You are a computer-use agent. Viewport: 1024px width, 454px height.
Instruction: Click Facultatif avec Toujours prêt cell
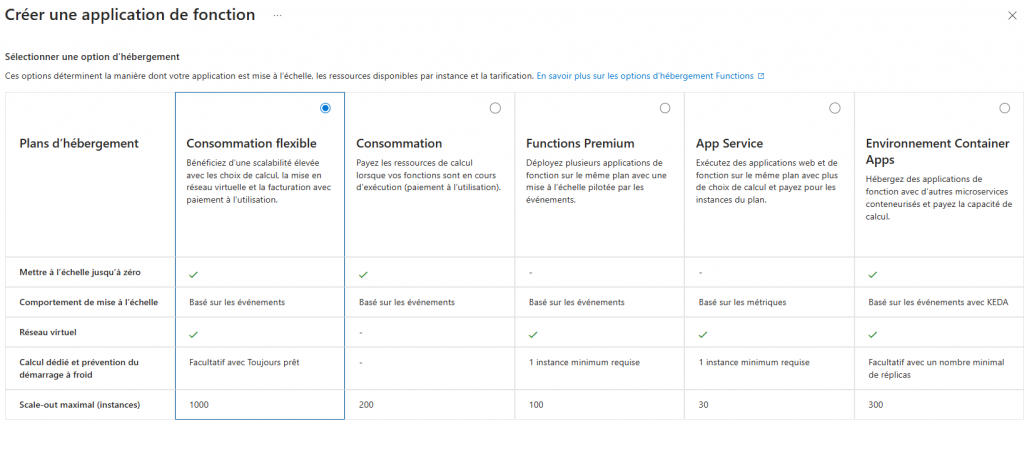244,363
